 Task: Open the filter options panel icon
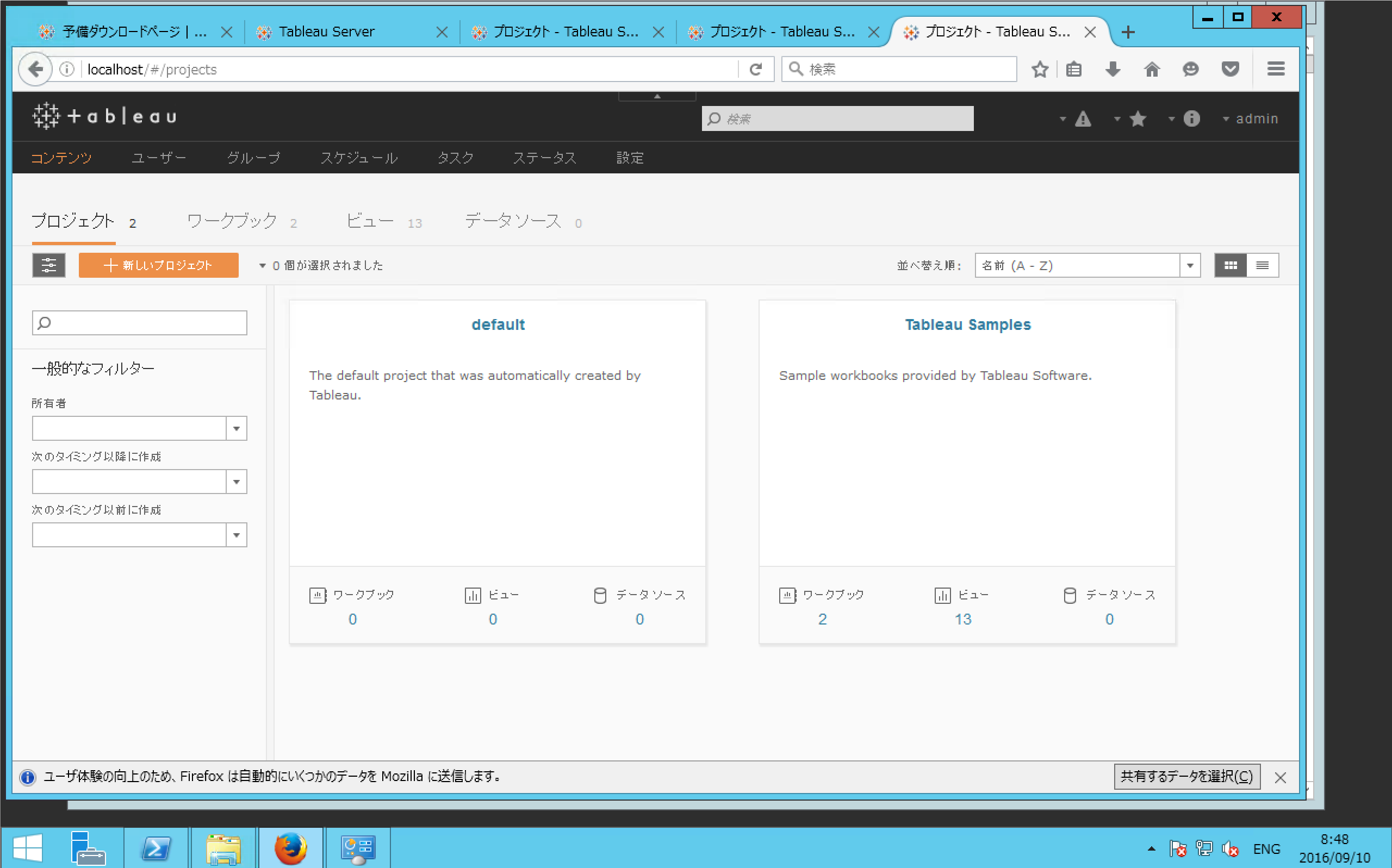pyautogui.click(x=49, y=265)
